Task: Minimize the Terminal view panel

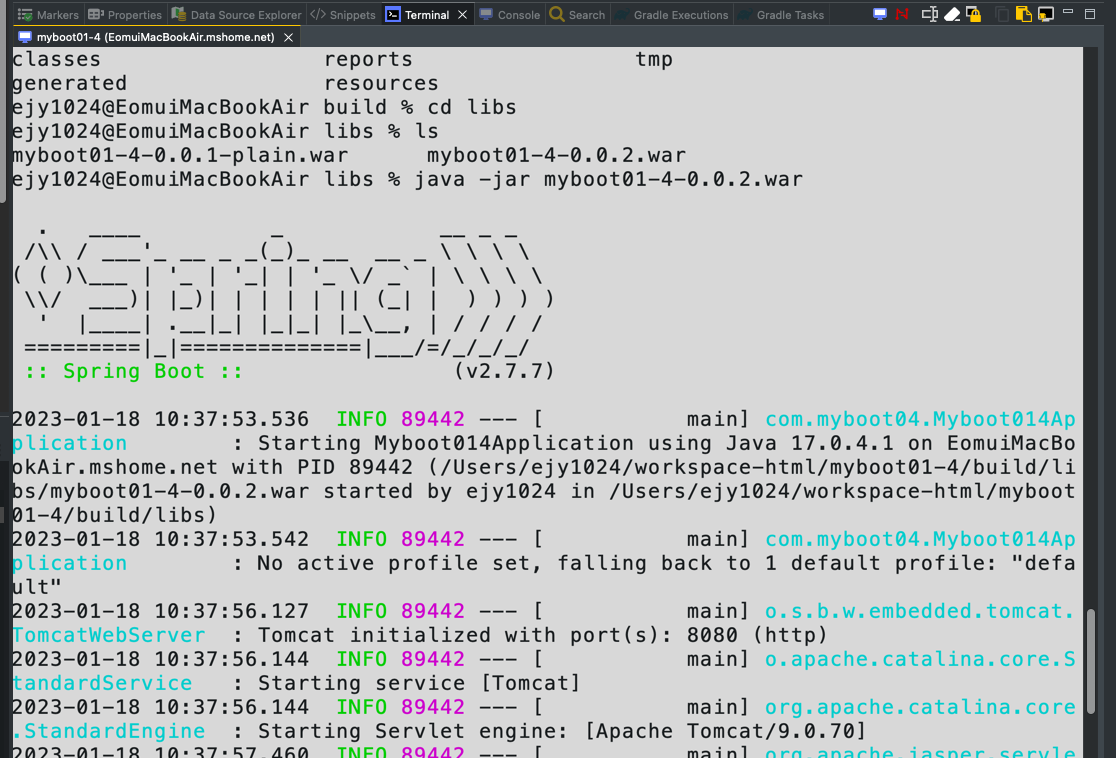Action: click(x=1068, y=12)
